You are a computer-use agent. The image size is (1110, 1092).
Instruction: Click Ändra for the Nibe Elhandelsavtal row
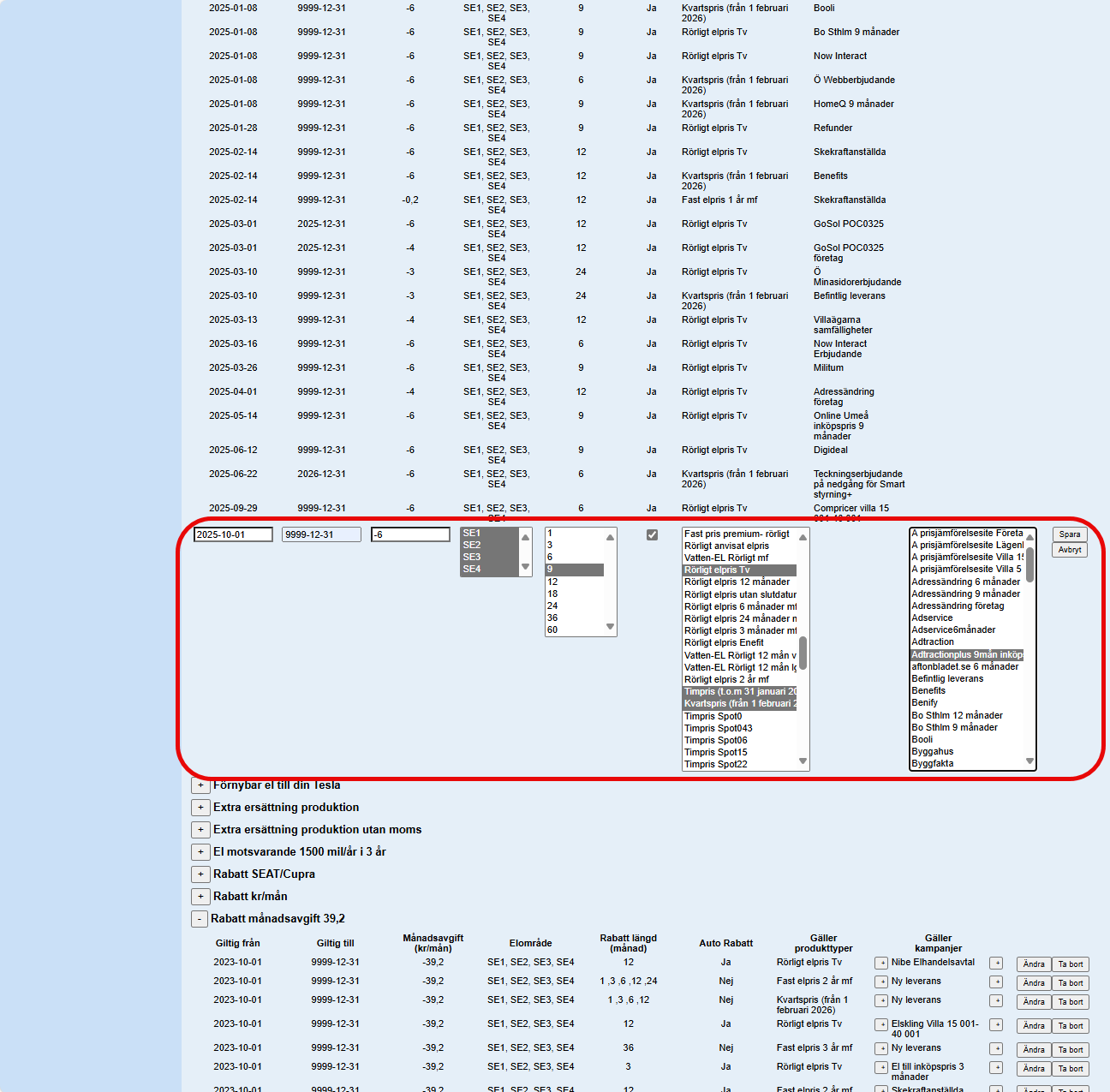click(x=1034, y=964)
